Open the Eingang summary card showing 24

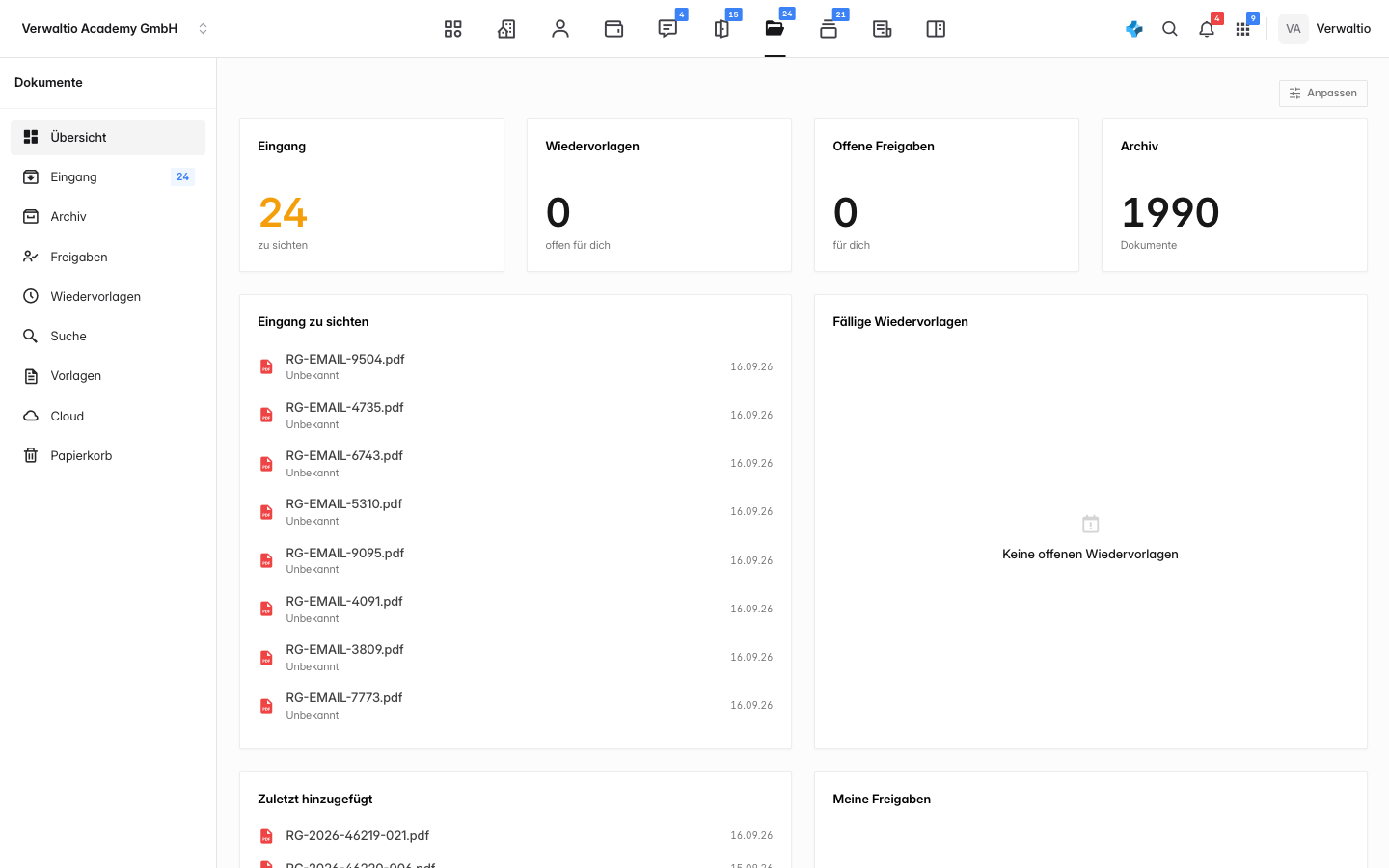coord(371,195)
